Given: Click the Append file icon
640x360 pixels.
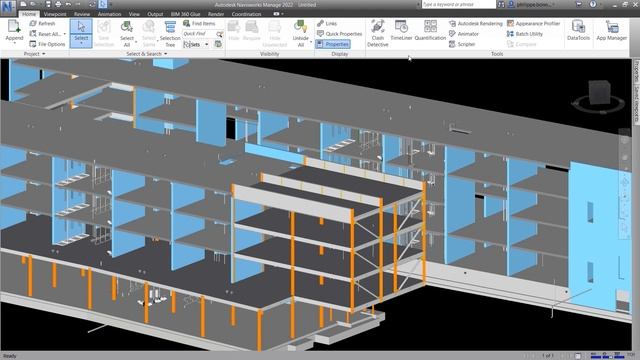Looking at the screenshot, I should coord(14,27).
